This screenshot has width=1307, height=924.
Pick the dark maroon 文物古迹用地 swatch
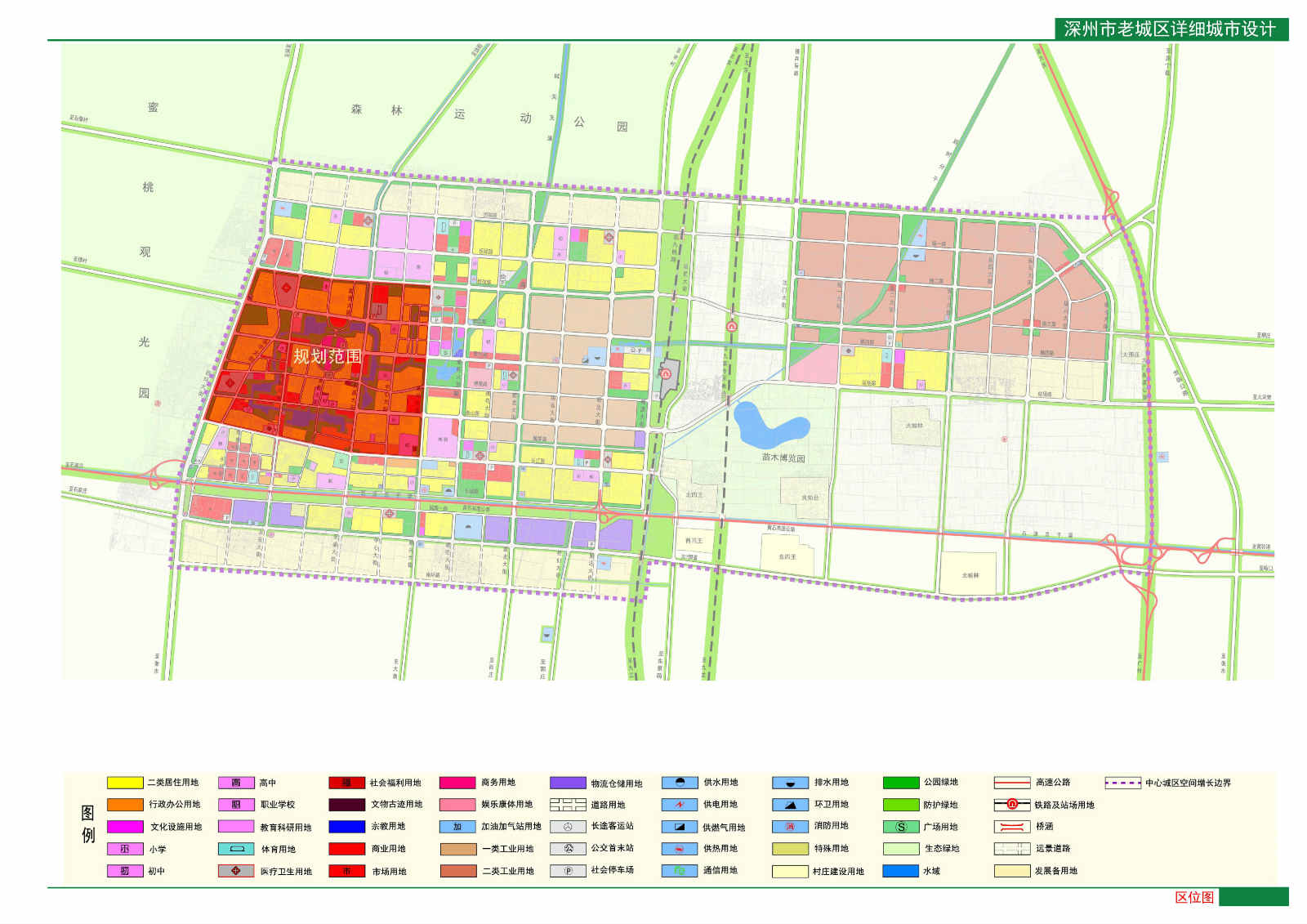tap(346, 805)
